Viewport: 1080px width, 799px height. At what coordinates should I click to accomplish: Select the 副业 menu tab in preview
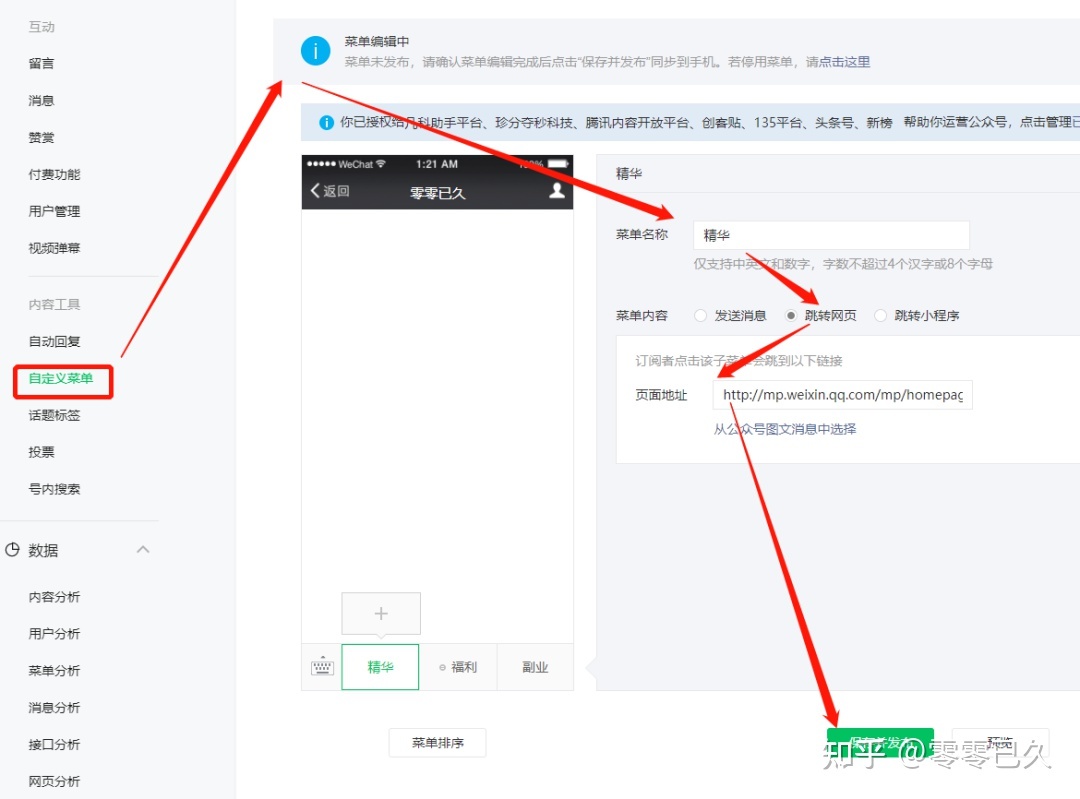point(535,667)
